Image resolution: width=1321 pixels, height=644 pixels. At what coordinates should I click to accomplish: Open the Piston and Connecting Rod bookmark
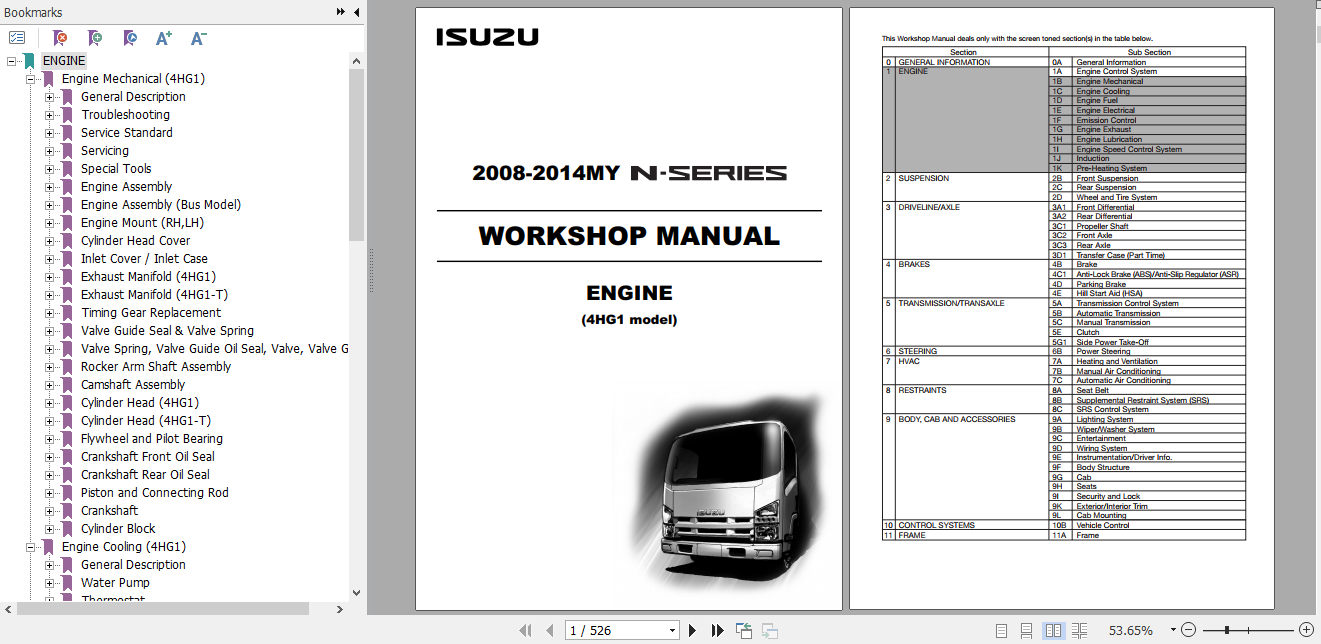coord(155,493)
